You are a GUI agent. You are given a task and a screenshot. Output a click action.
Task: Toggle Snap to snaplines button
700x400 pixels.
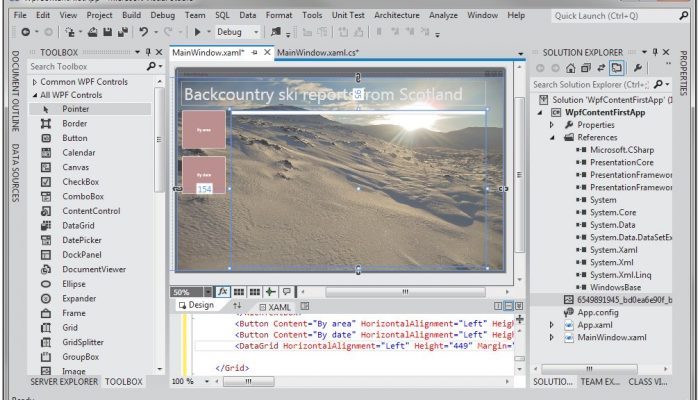[x=271, y=292]
